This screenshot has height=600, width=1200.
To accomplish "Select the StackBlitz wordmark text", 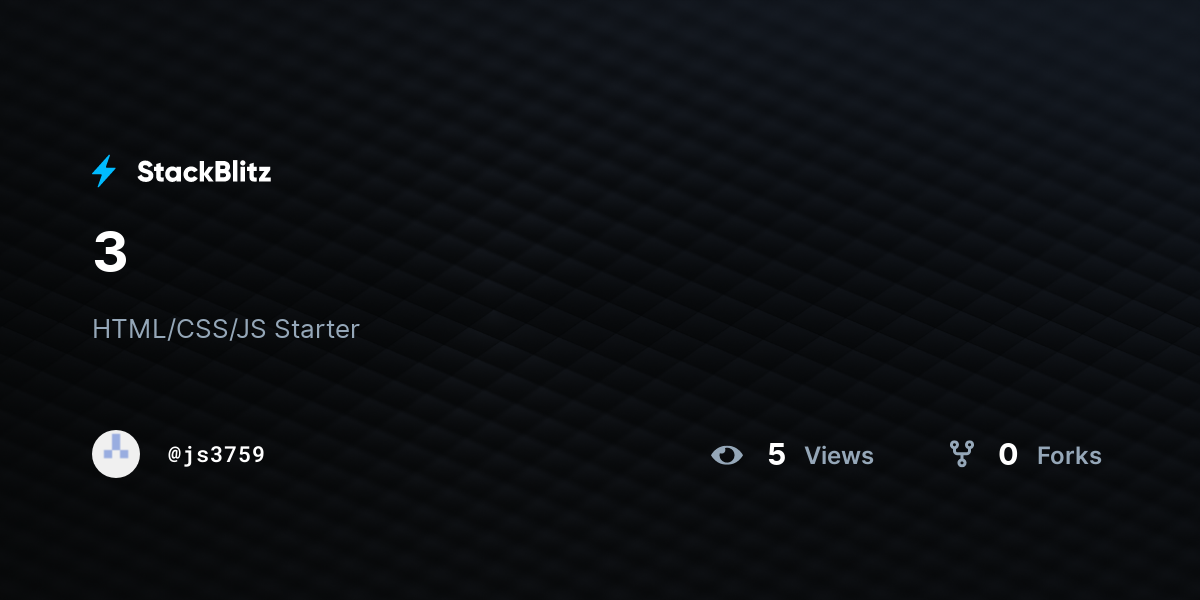I will click(x=204, y=172).
